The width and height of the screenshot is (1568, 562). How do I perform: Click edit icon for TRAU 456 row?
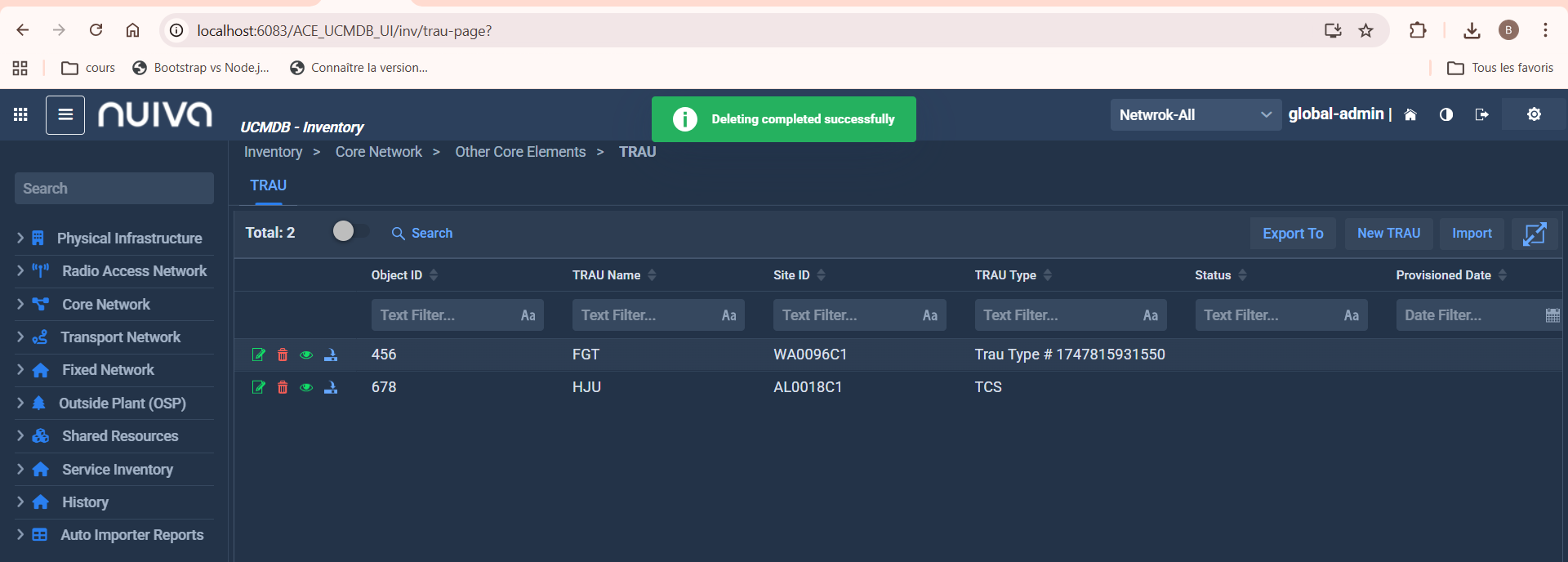258,355
